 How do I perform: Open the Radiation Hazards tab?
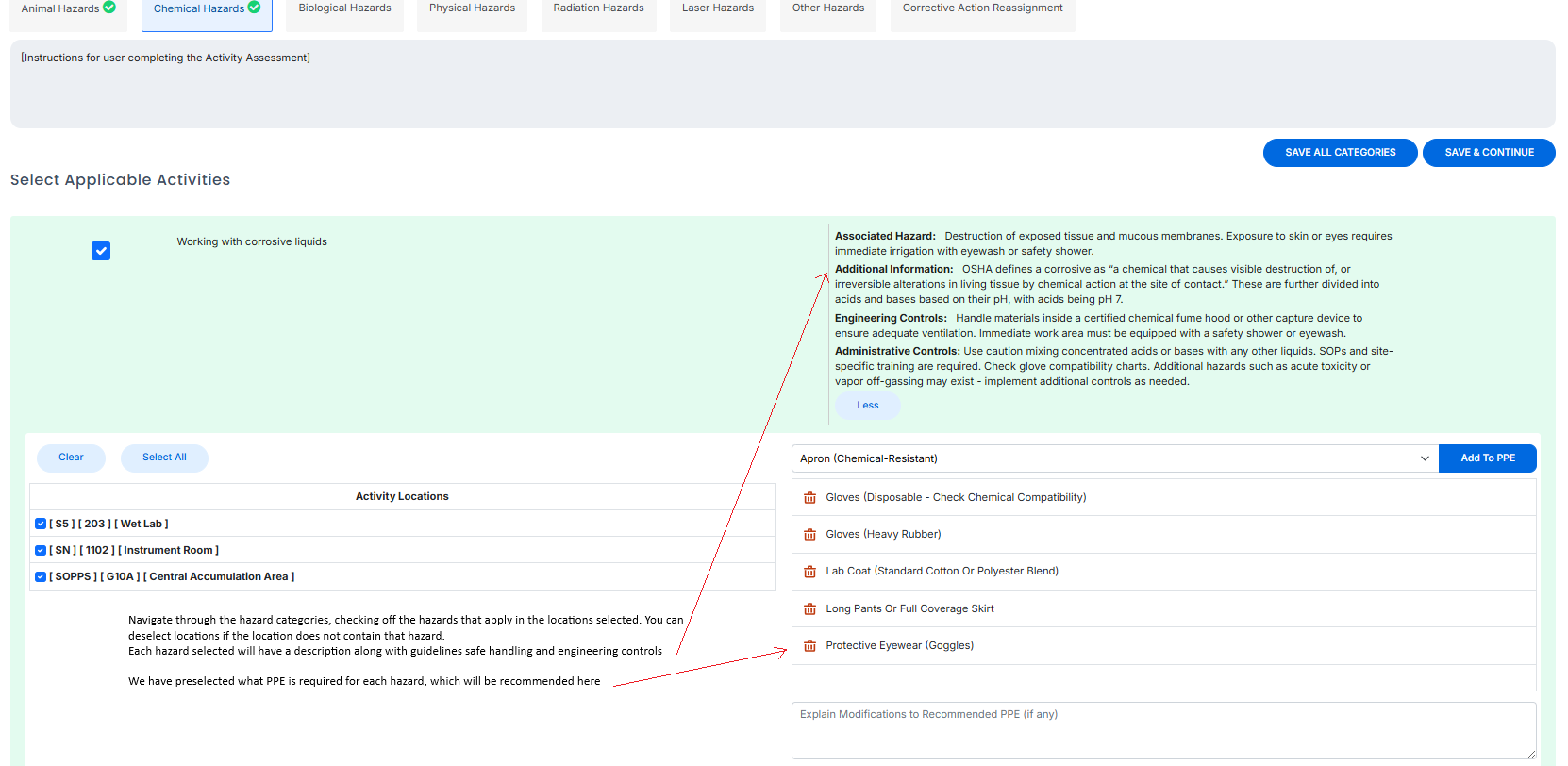pos(598,8)
